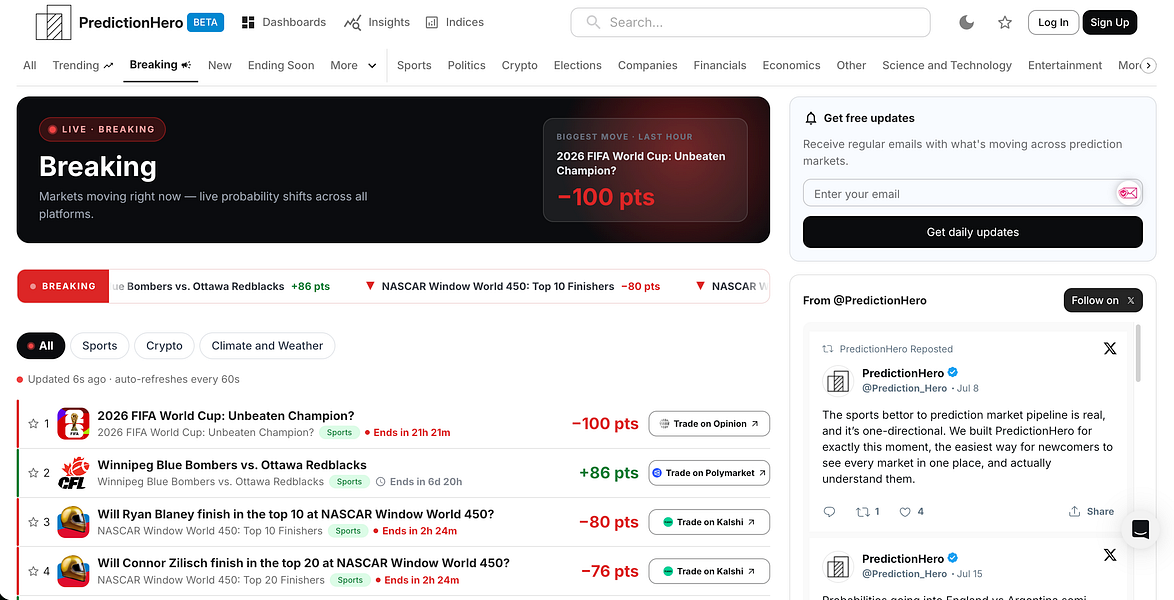Screen dimensions: 1174x600
Task: Select the Trending tab
Action: tap(83, 65)
